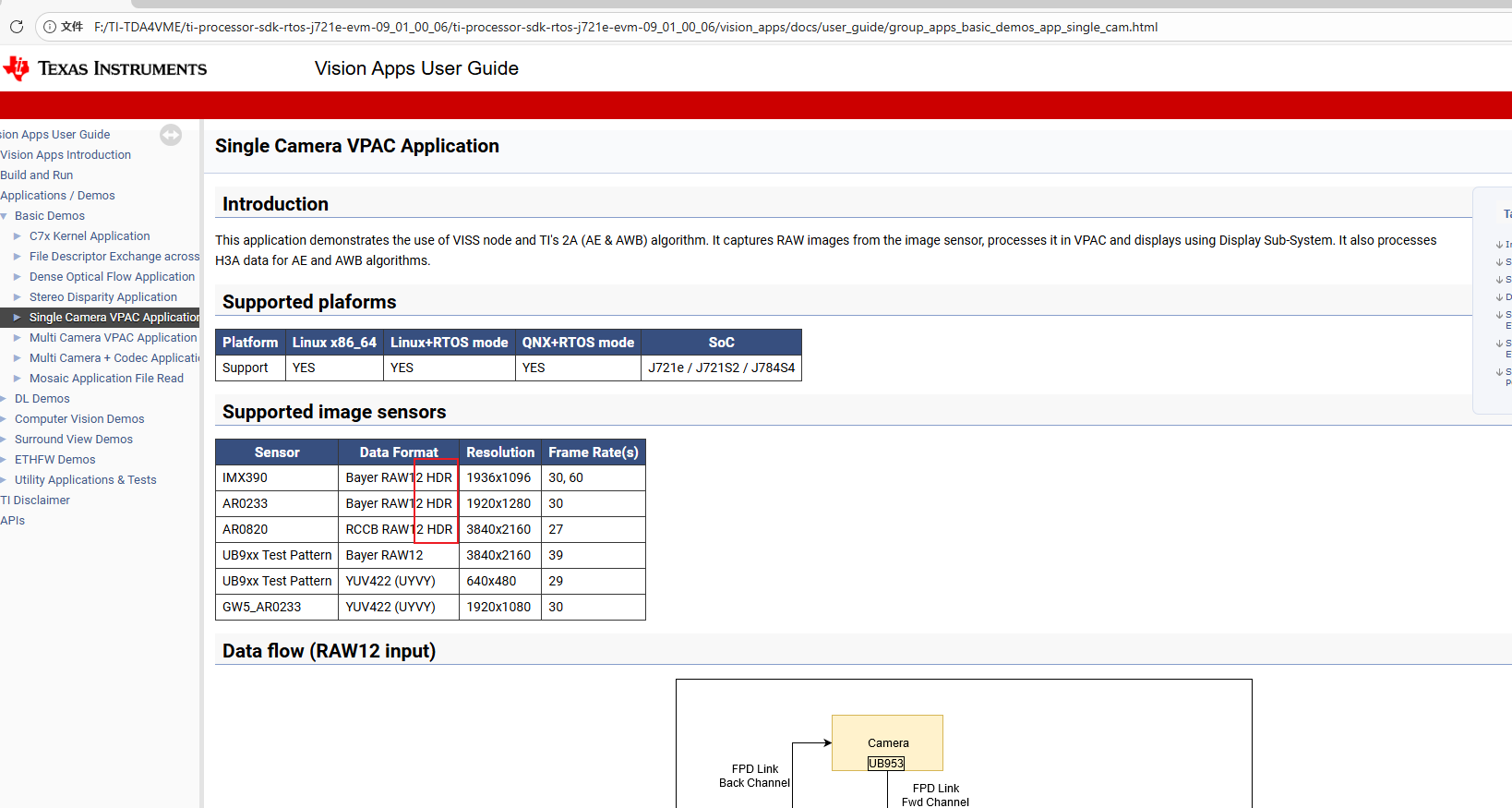The image size is (1512, 808).
Task: Expand the Single Camera VPAC Application arrow
Action: pyautogui.click(x=18, y=318)
